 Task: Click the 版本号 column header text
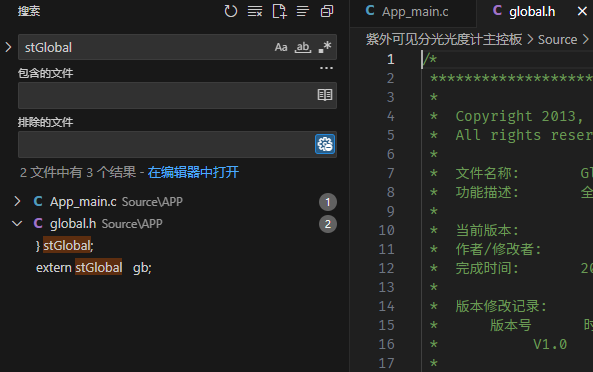point(511,325)
